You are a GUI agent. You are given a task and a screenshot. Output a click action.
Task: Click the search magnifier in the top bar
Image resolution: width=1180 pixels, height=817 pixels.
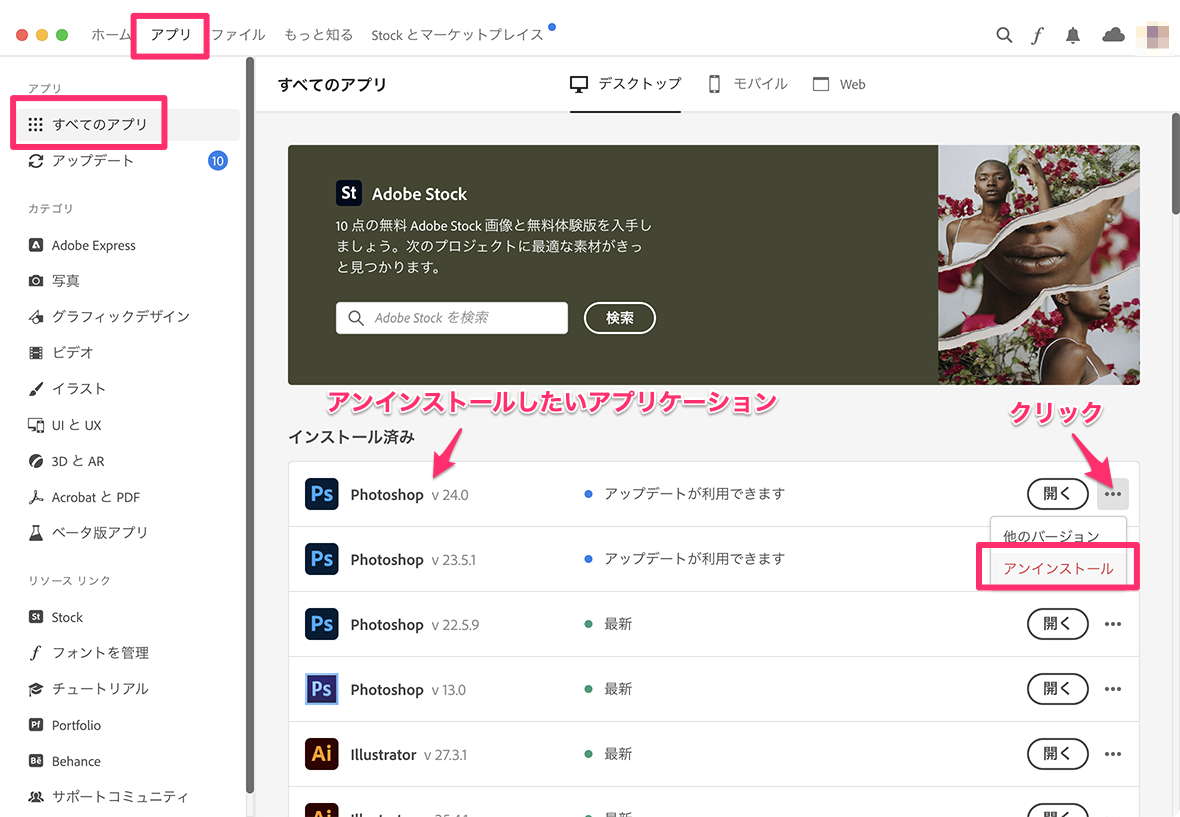click(x=1003, y=34)
